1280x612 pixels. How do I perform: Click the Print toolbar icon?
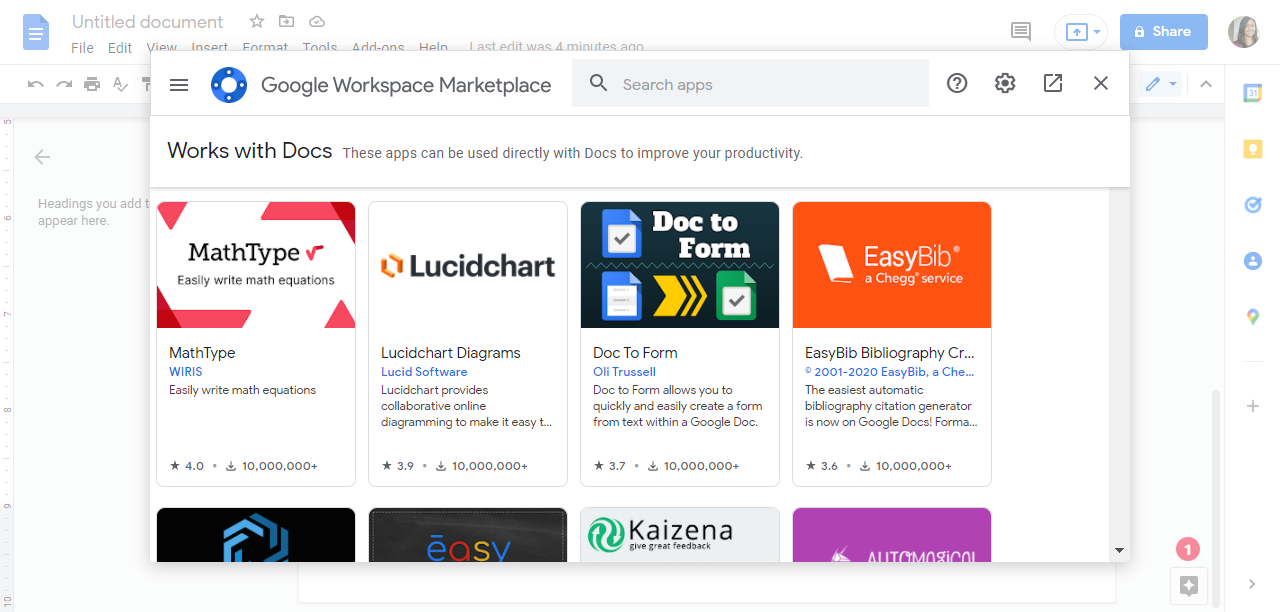[x=92, y=84]
